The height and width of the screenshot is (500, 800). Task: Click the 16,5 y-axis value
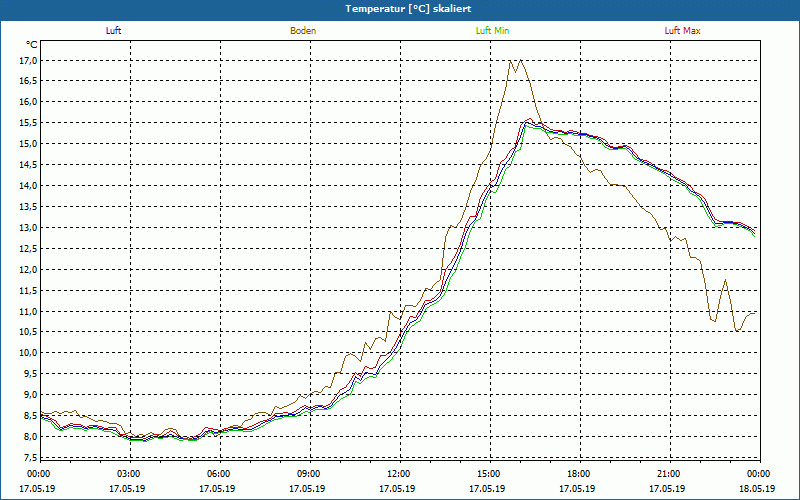[x=29, y=81]
